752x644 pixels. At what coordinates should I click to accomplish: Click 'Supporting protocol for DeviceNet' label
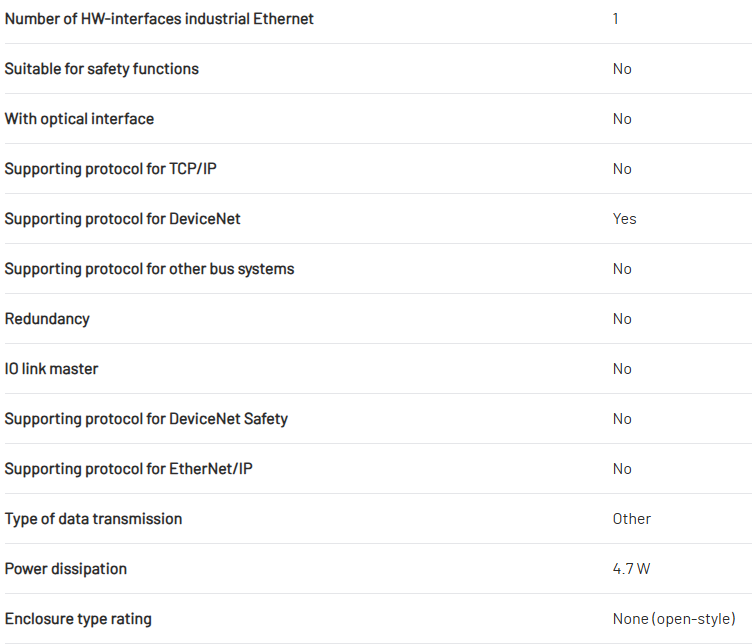point(123,219)
